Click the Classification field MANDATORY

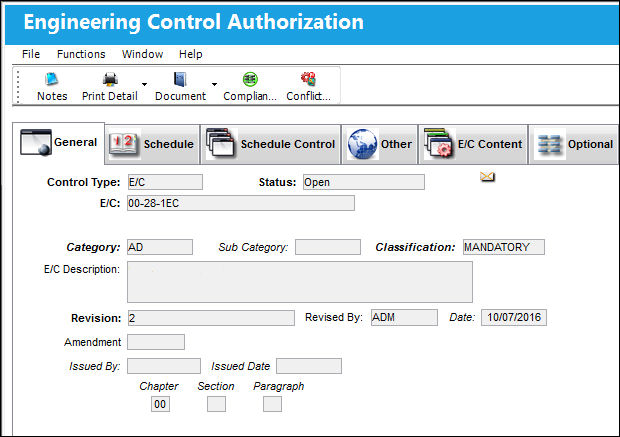click(x=504, y=247)
